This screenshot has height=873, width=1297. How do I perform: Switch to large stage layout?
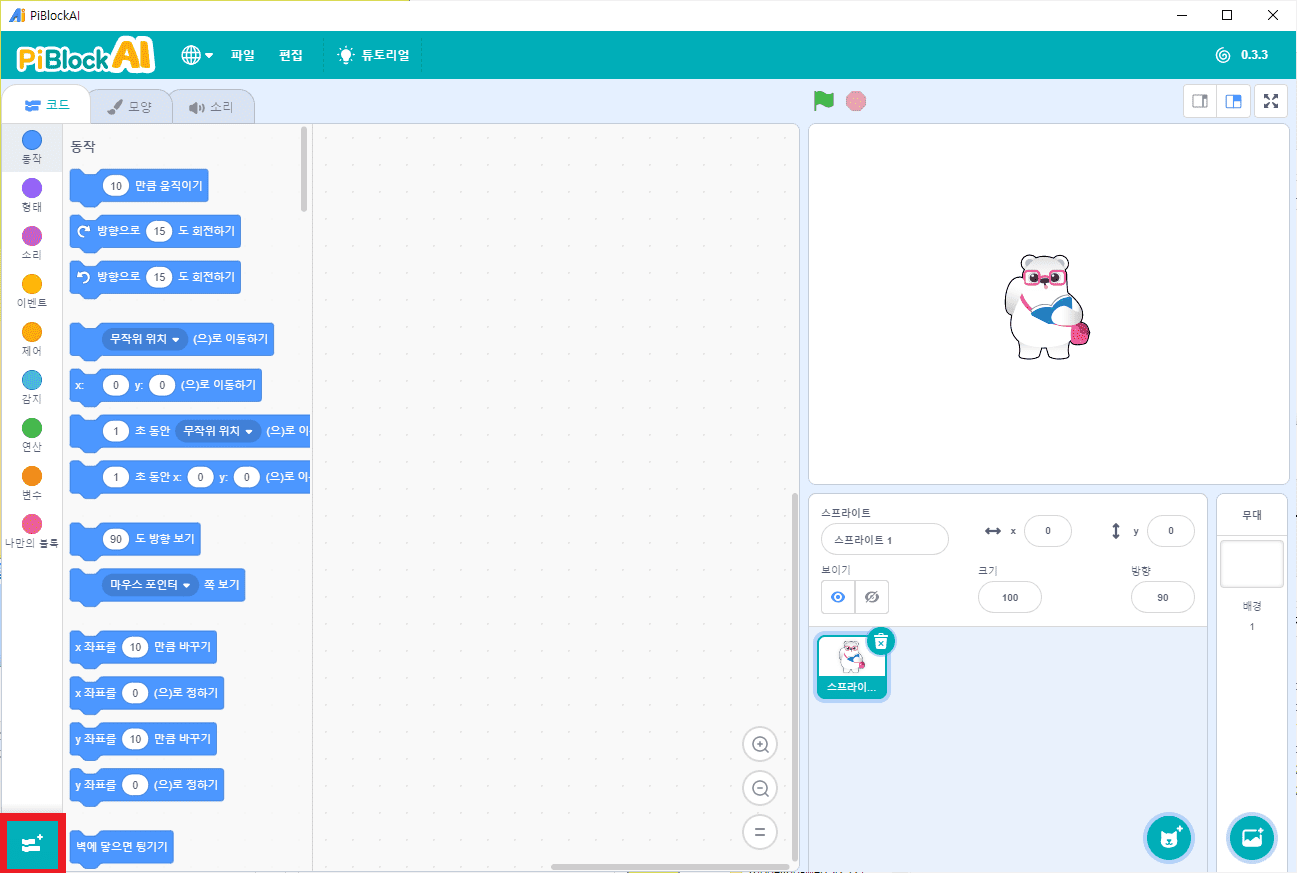(x=1234, y=101)
